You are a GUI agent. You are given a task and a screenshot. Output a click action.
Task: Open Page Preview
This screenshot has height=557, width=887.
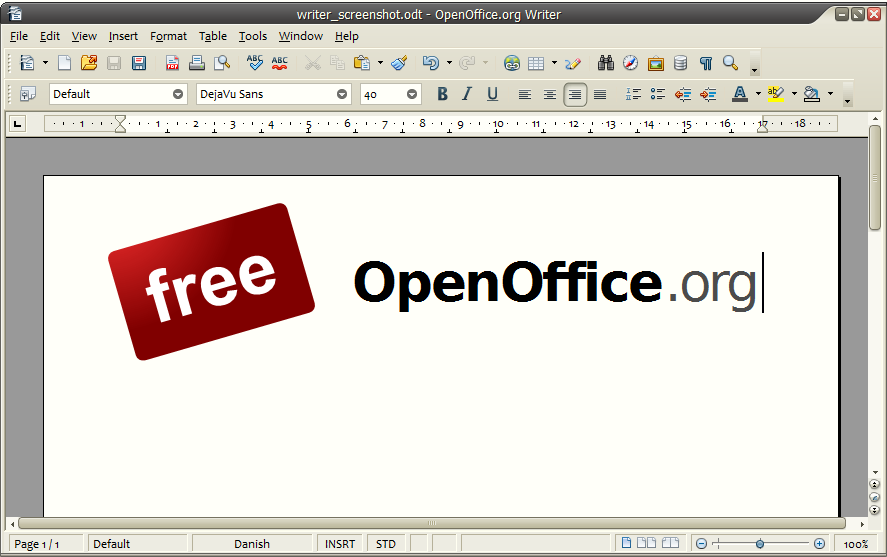tap(222, 63)
